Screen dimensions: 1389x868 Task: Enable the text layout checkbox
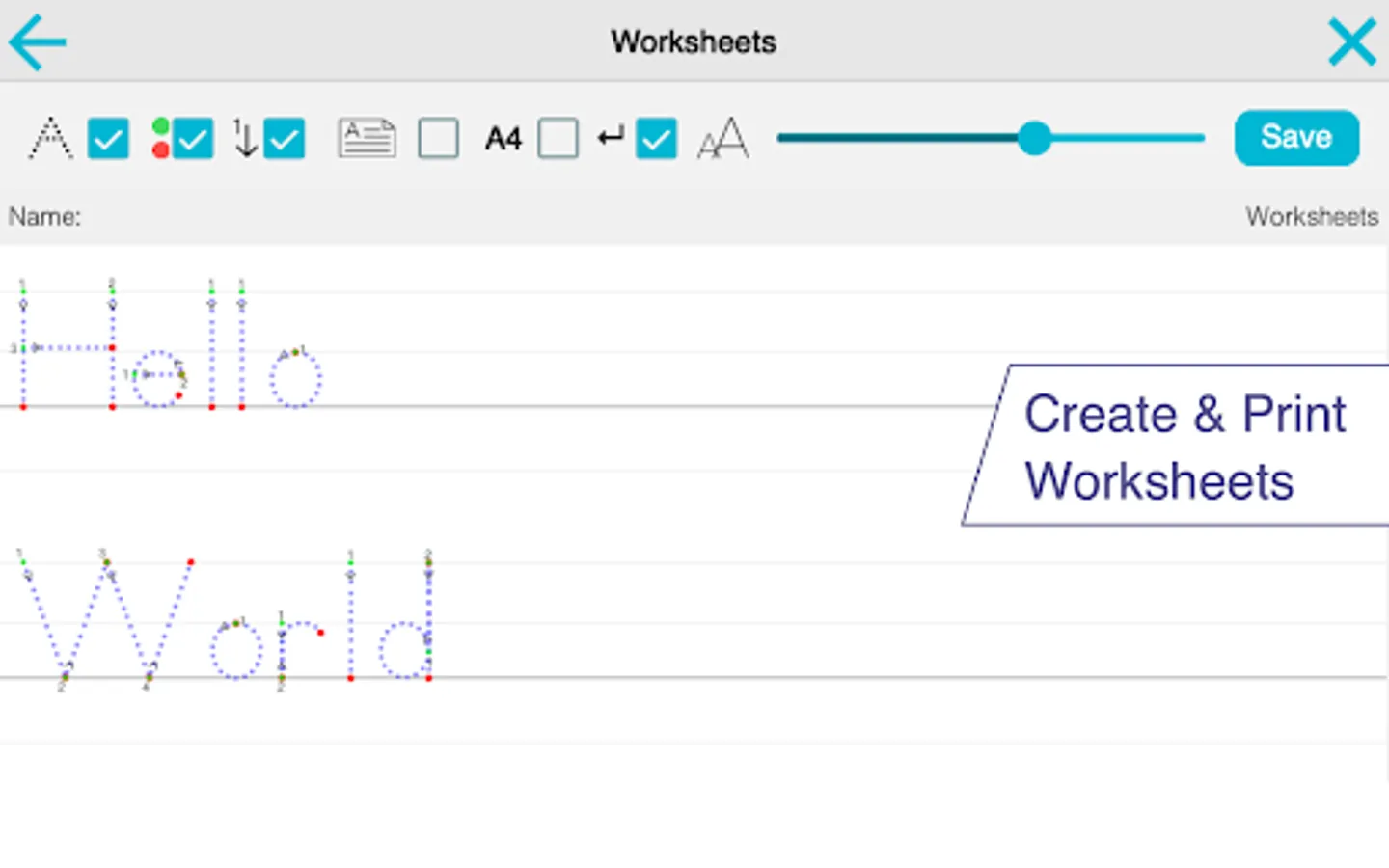coord(438,138)
